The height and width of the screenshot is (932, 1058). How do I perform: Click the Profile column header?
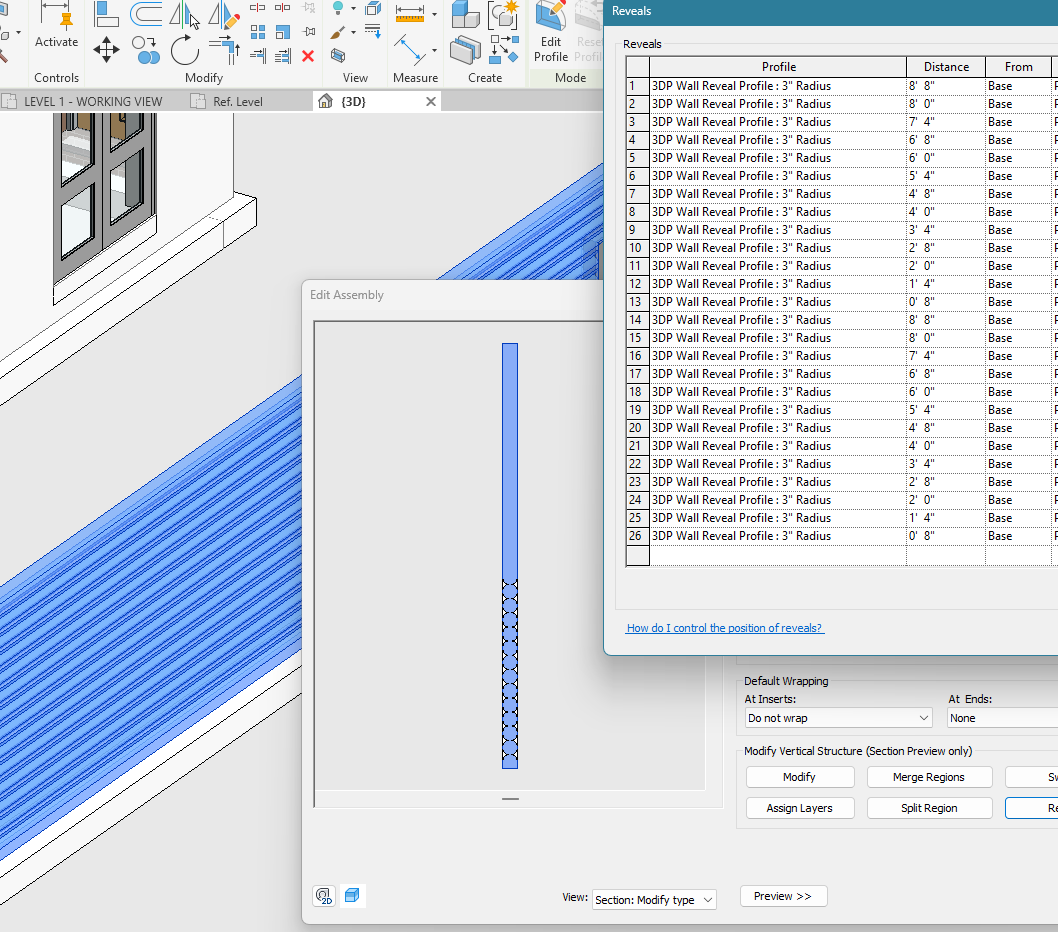778,67
